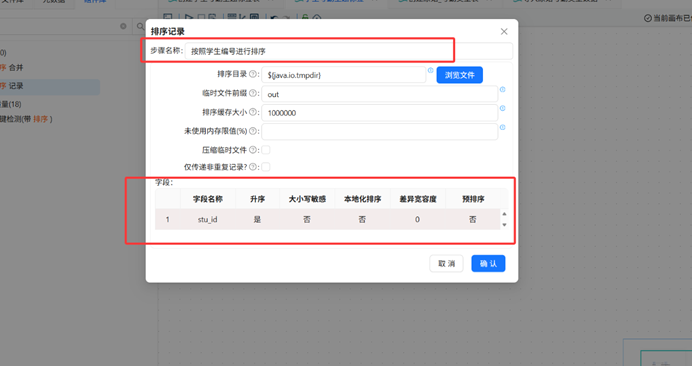Screen dimensions: 692x366
Task: Click the 临时文件前缀 field containing out
Action: [380, 94]
